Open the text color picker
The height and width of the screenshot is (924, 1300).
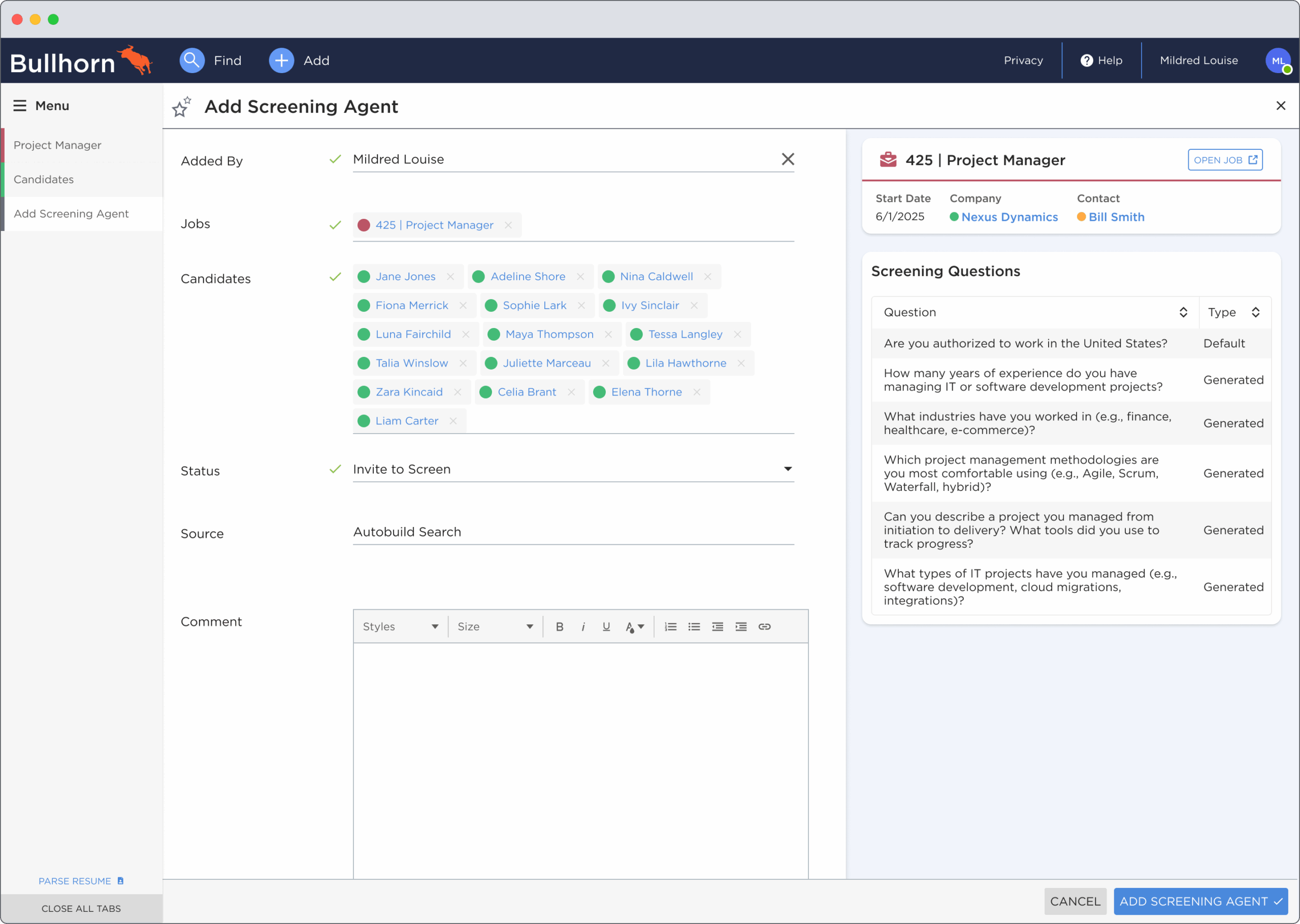[634, 626]
